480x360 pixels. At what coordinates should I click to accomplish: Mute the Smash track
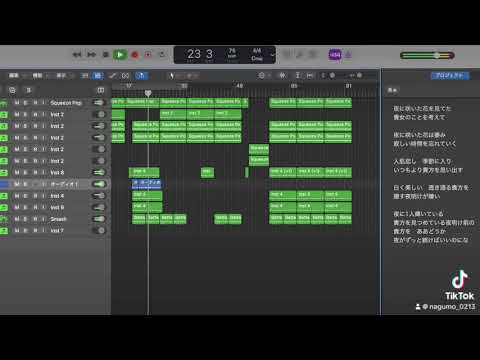click(x=17, y=219)
